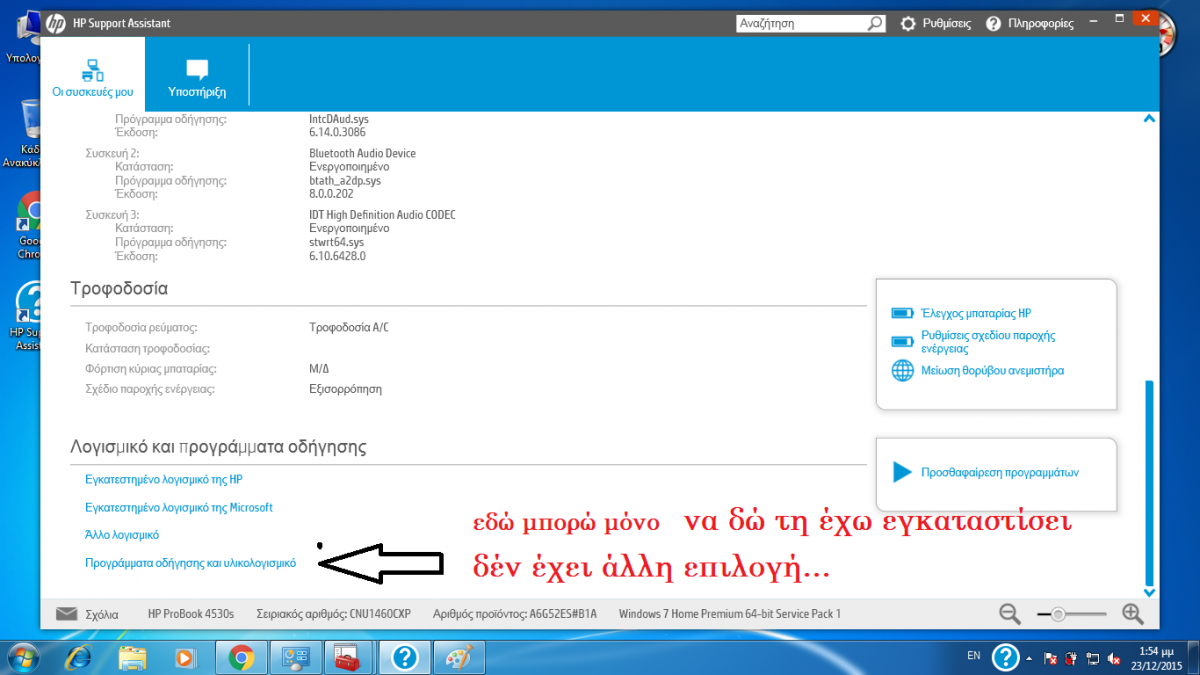Viewport: 1200px width, 675px height.
Task: Open Προσθαφαίρεση προγραμμάτων link
Action: 999,473
